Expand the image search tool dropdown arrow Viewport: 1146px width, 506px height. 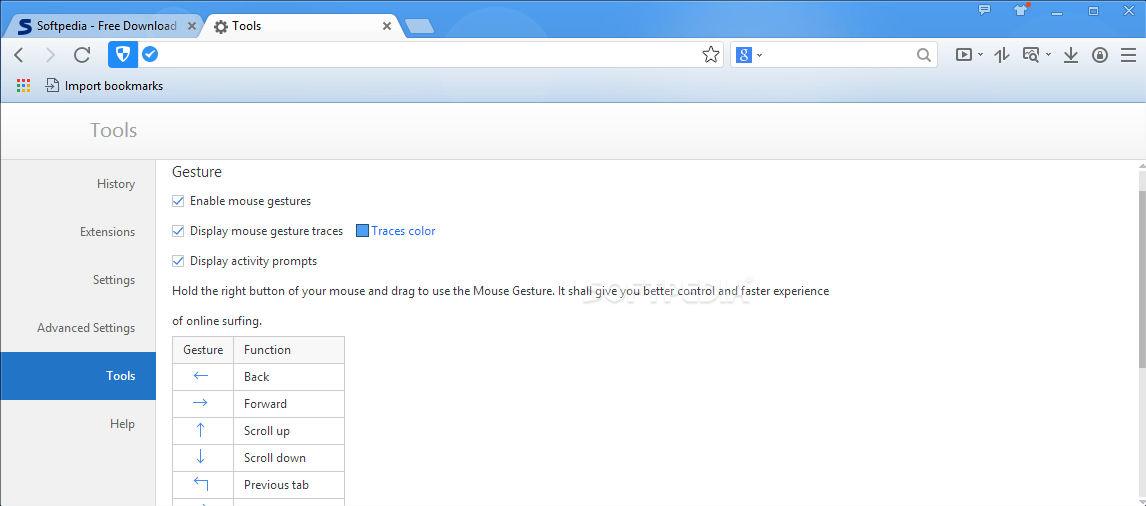pos(1049,55)
